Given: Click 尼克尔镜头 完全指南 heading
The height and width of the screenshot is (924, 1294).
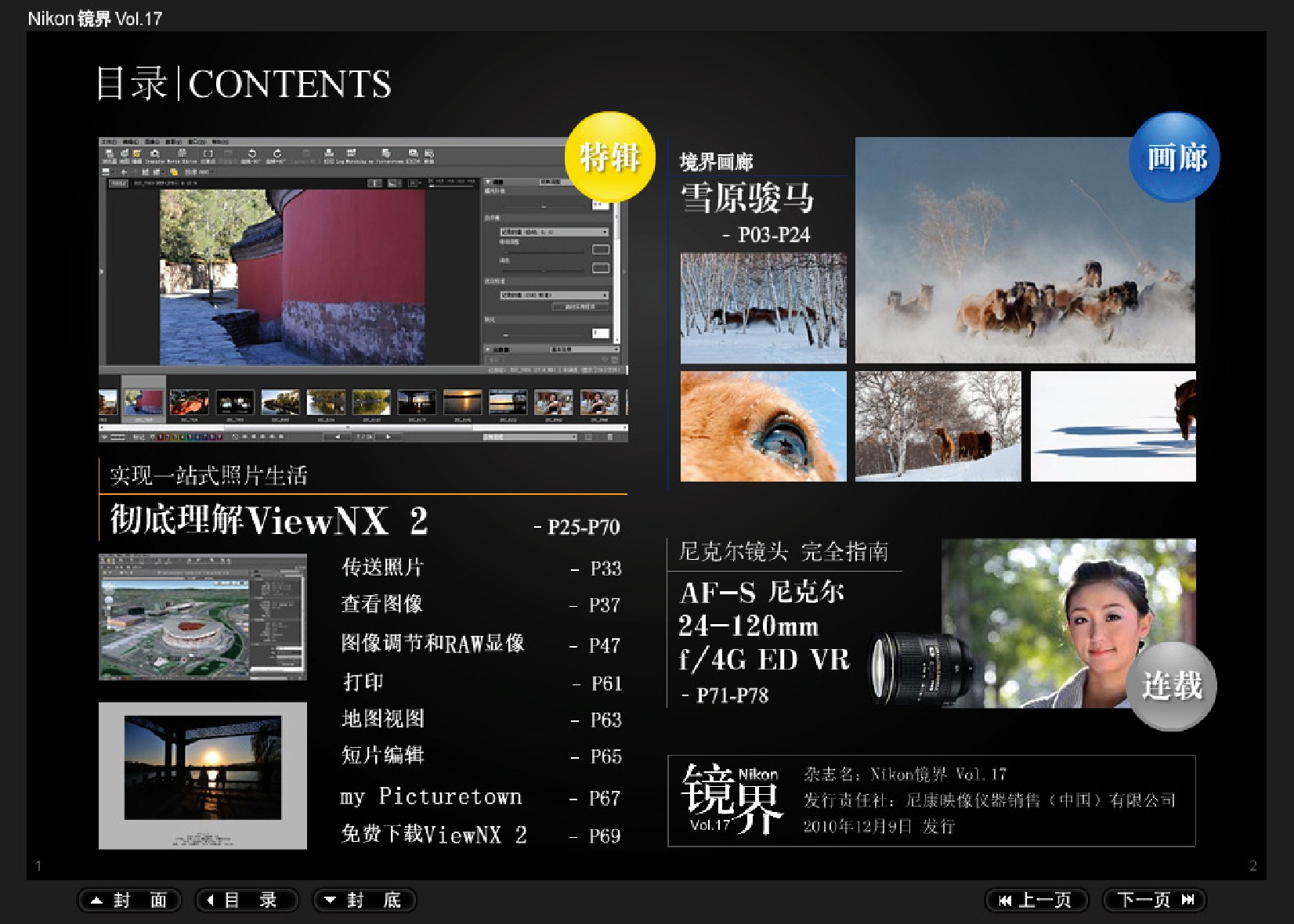Looking at the screenshot, I should (783, 551).
